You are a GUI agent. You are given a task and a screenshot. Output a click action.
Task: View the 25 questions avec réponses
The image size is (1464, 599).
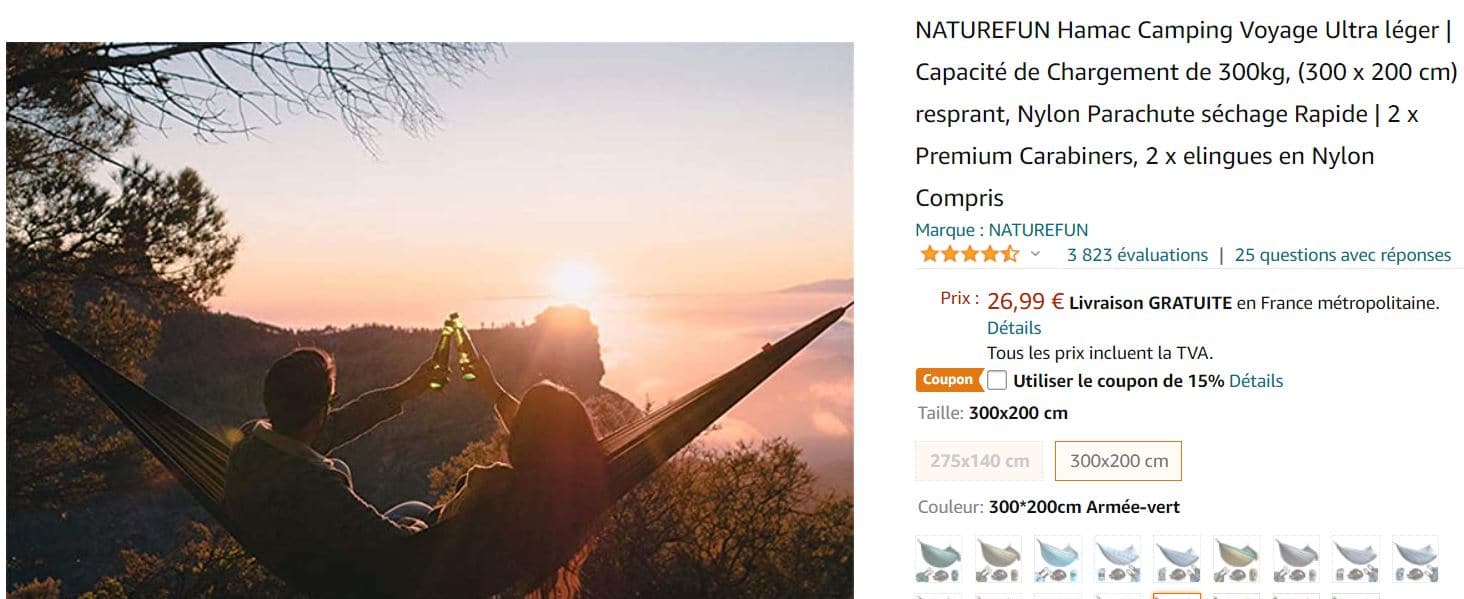[1342, 255]
